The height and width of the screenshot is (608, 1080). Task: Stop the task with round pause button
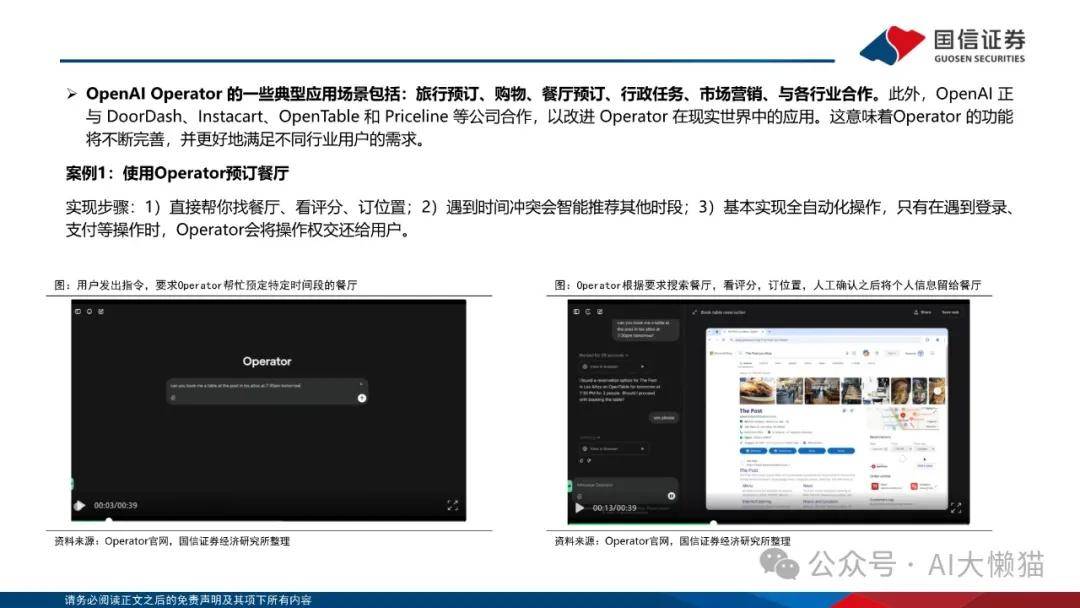[x=671, y=496]
